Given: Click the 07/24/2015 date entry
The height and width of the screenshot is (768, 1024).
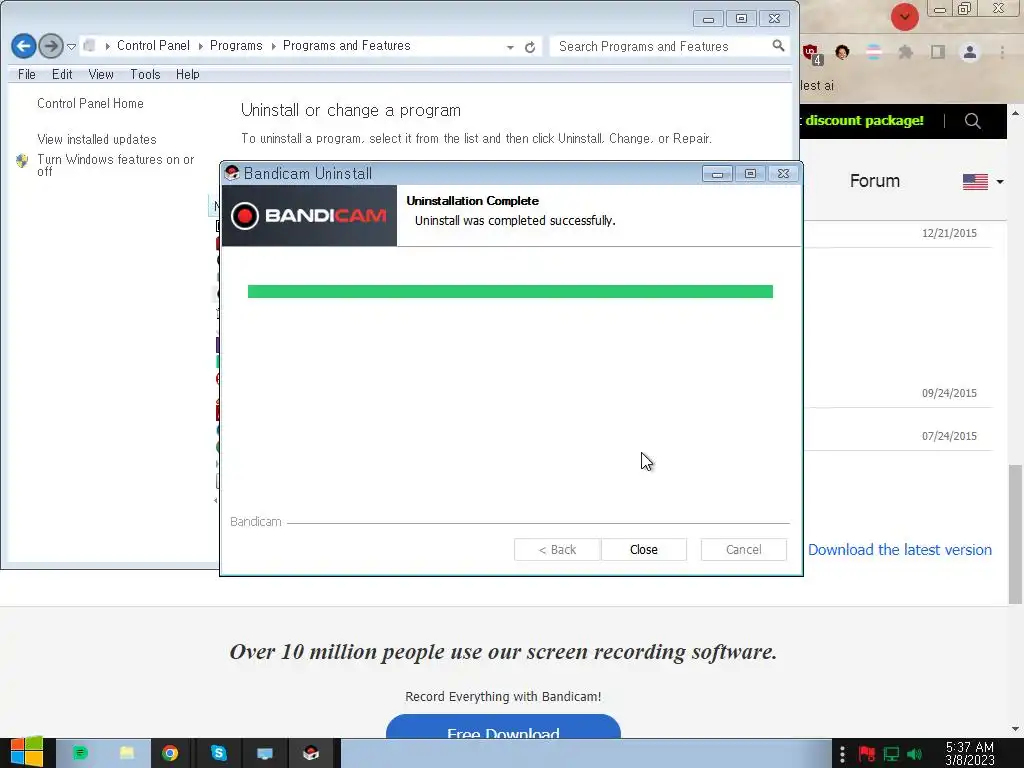Looking at the screenshot, I should coord(949,436).
